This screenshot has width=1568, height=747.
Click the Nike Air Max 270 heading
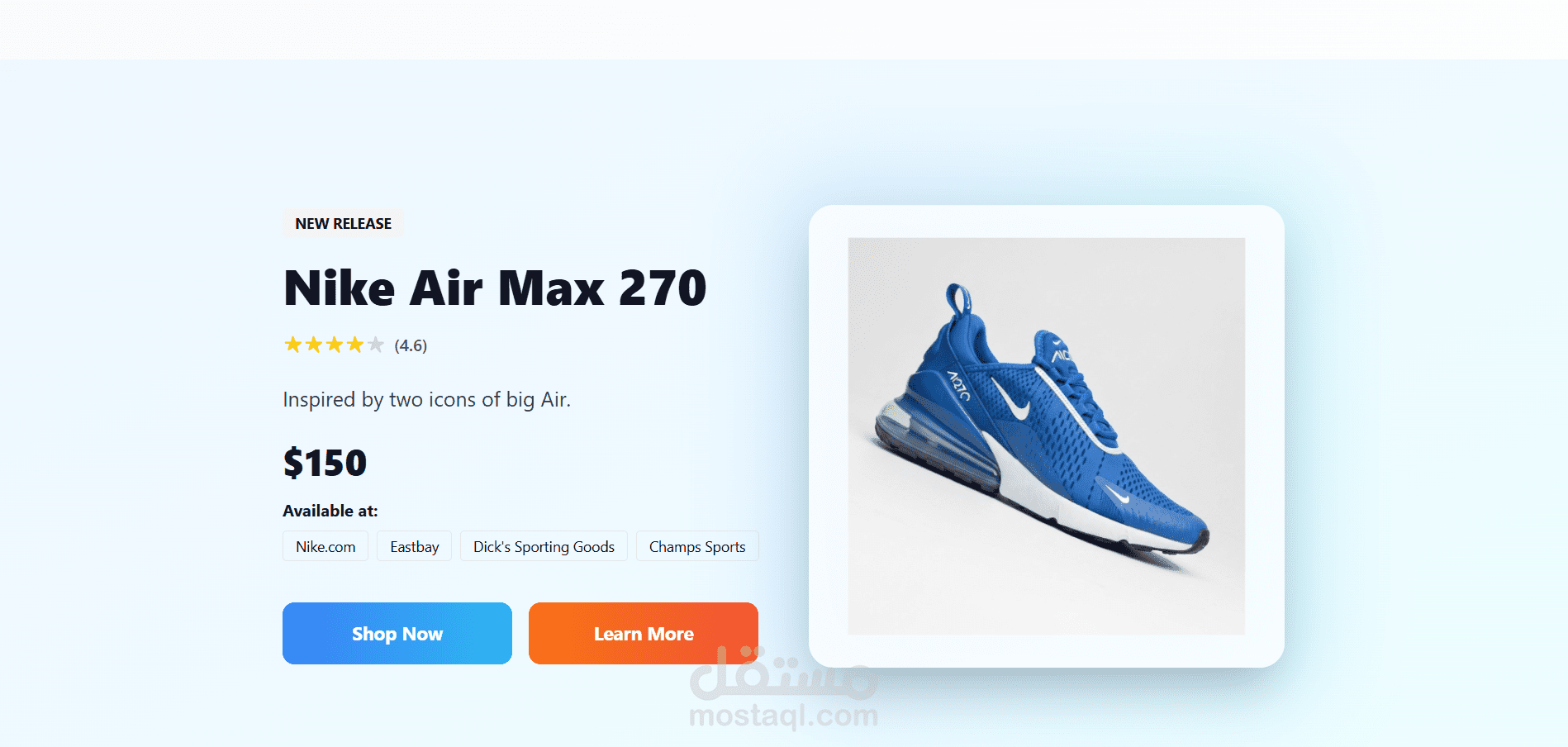pos(495,288)
